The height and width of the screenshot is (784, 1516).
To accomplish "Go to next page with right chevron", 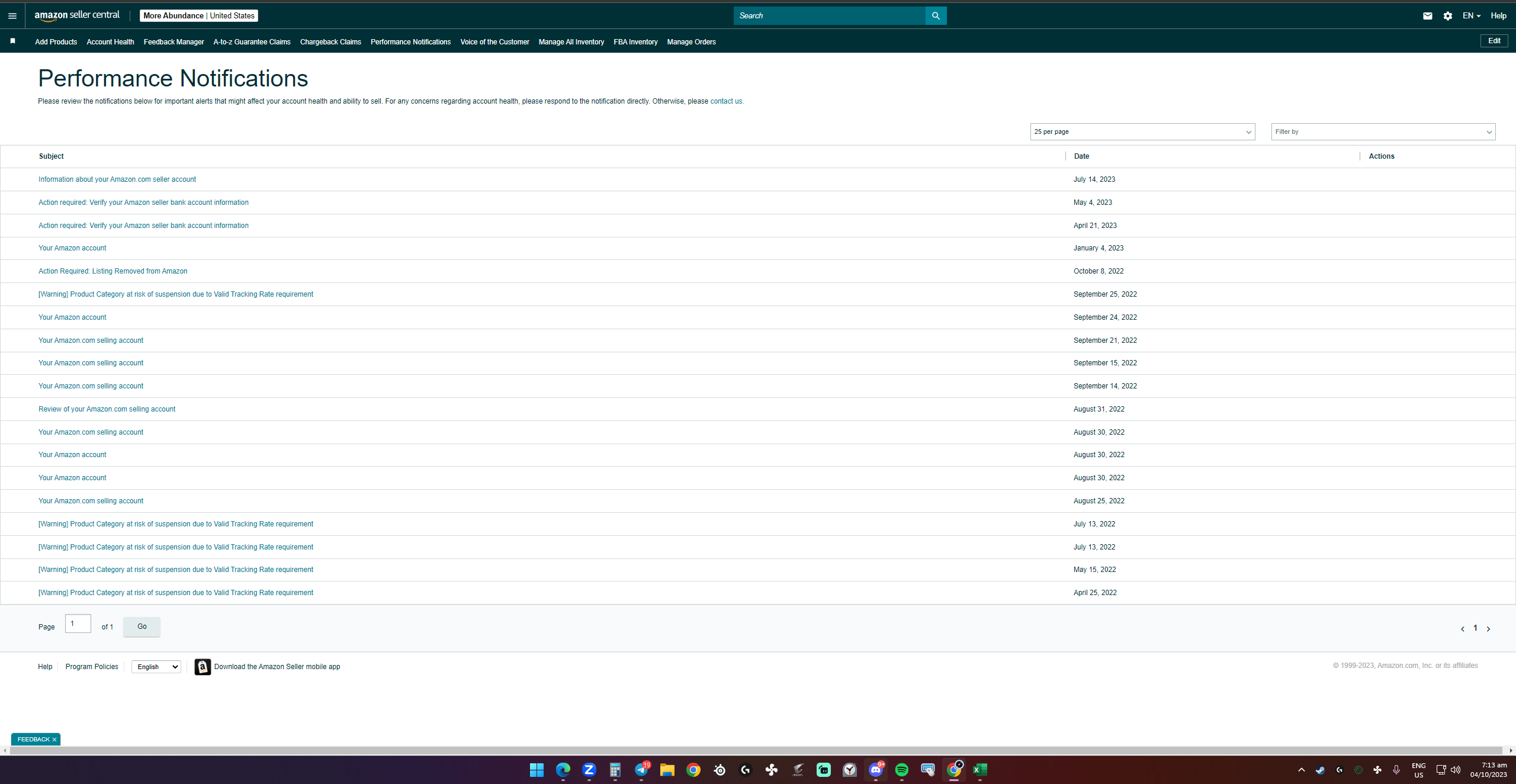I will pos(1488,629).
